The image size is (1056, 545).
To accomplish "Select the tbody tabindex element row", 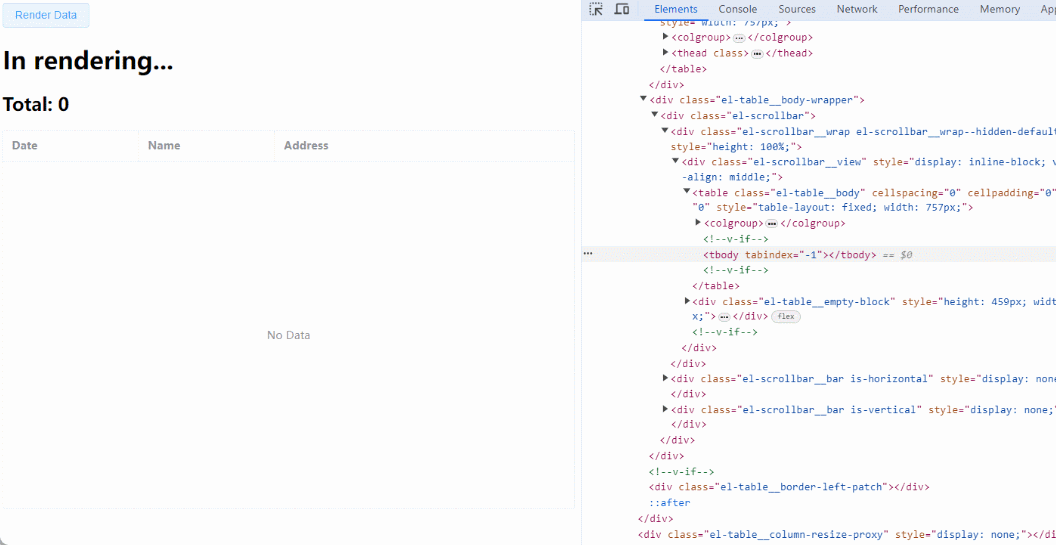I will (x=818, y=254).
